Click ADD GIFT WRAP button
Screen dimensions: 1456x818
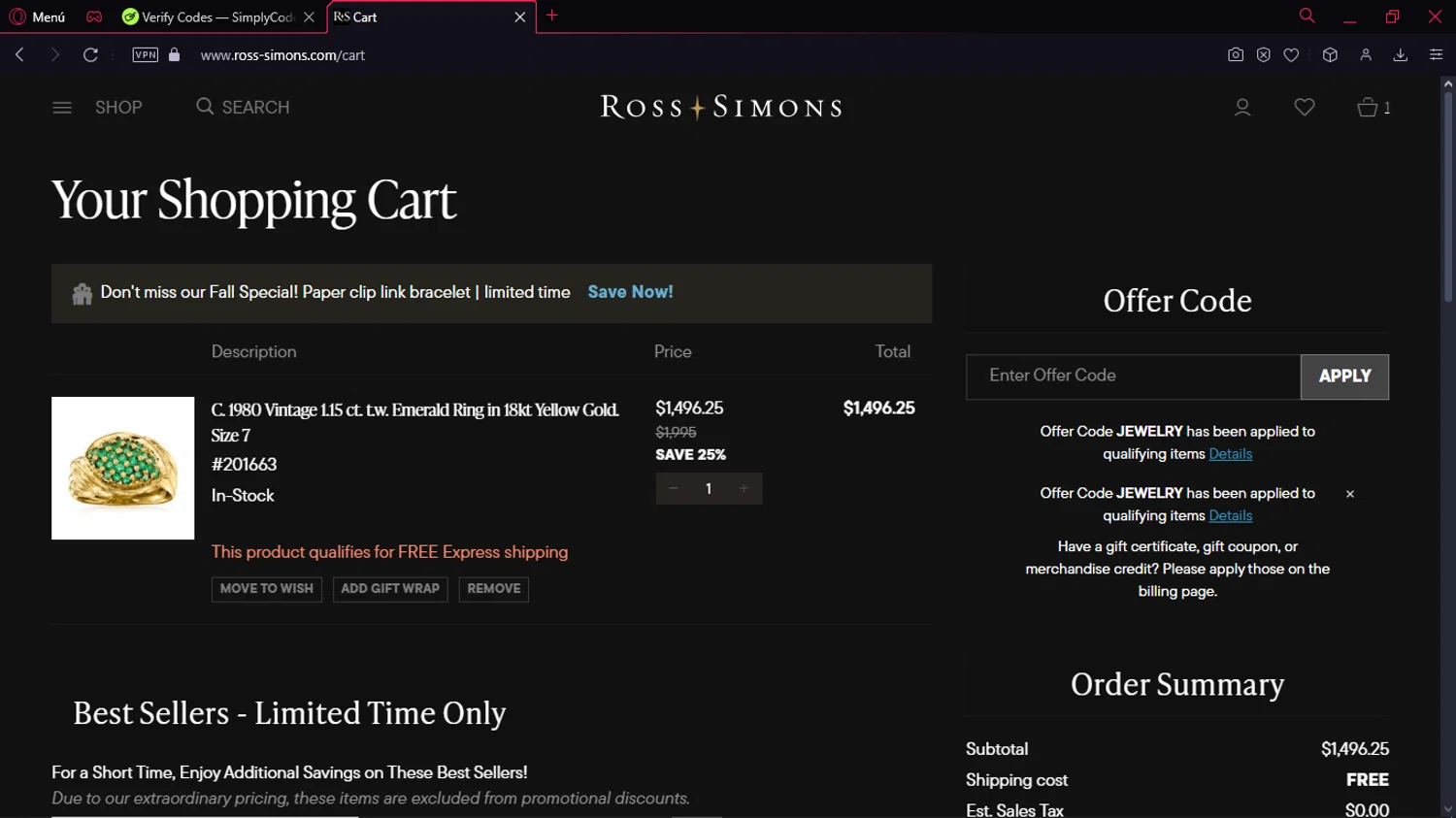pos(390,589)
